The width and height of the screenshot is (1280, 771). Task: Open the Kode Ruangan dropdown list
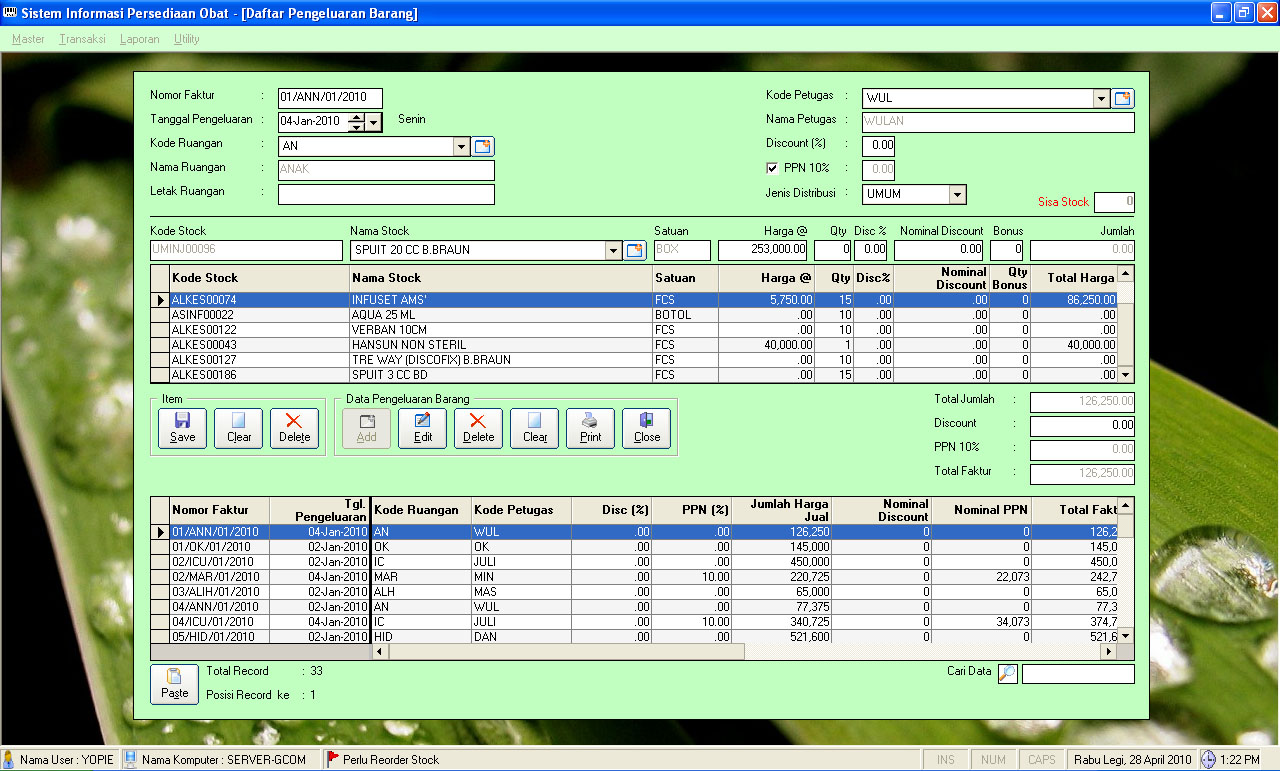(x=461, y=147)
